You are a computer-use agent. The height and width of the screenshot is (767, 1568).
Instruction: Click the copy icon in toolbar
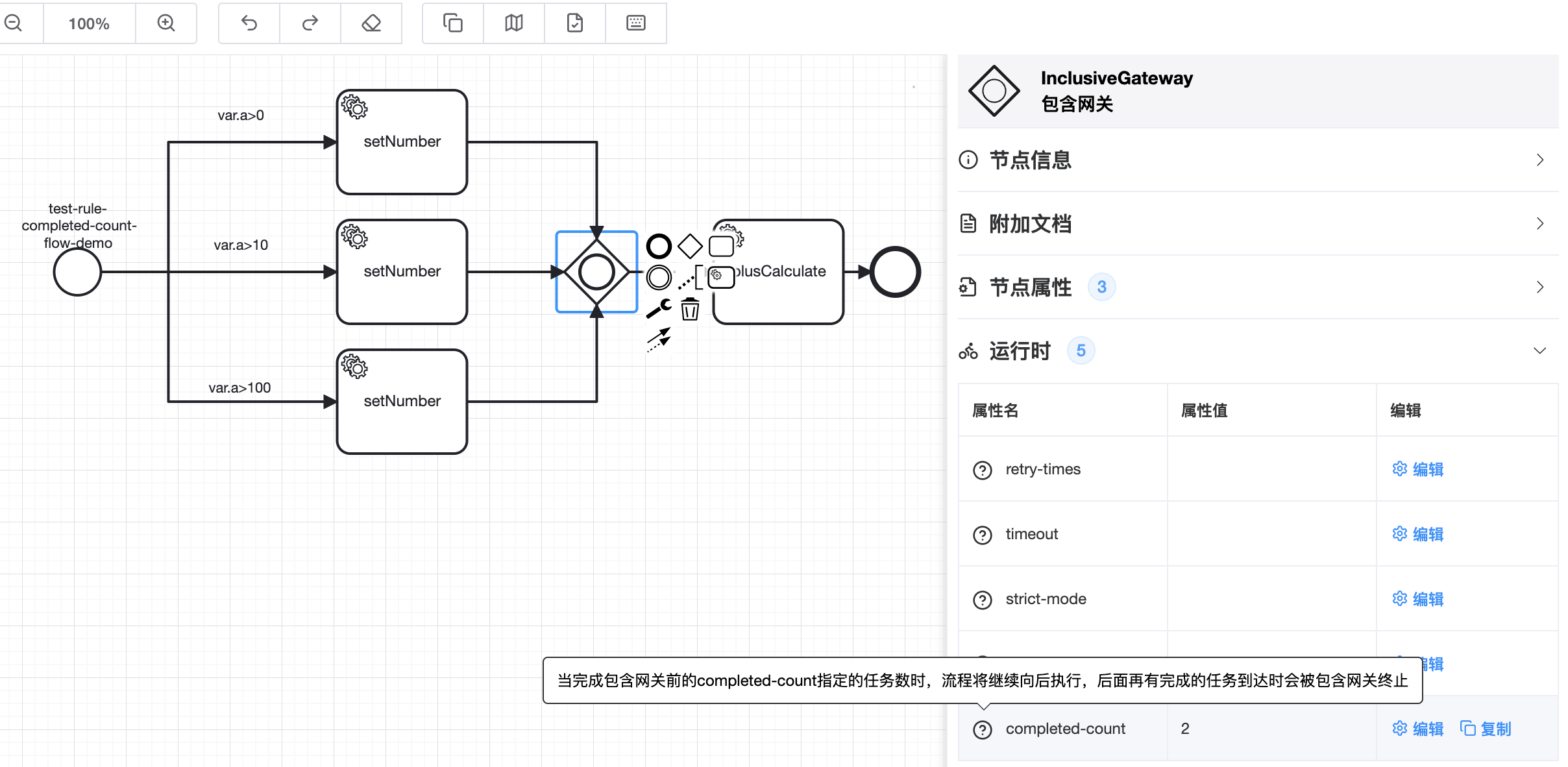tap(453, 23)
